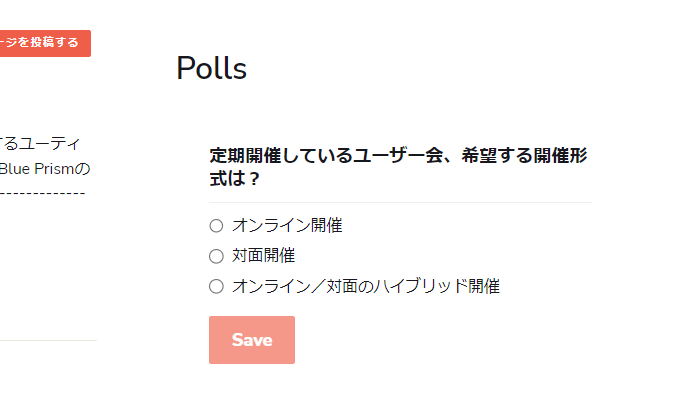682x410 pixels.
Task: Select the オンライン開催 radio button
Action: point(216,226)
